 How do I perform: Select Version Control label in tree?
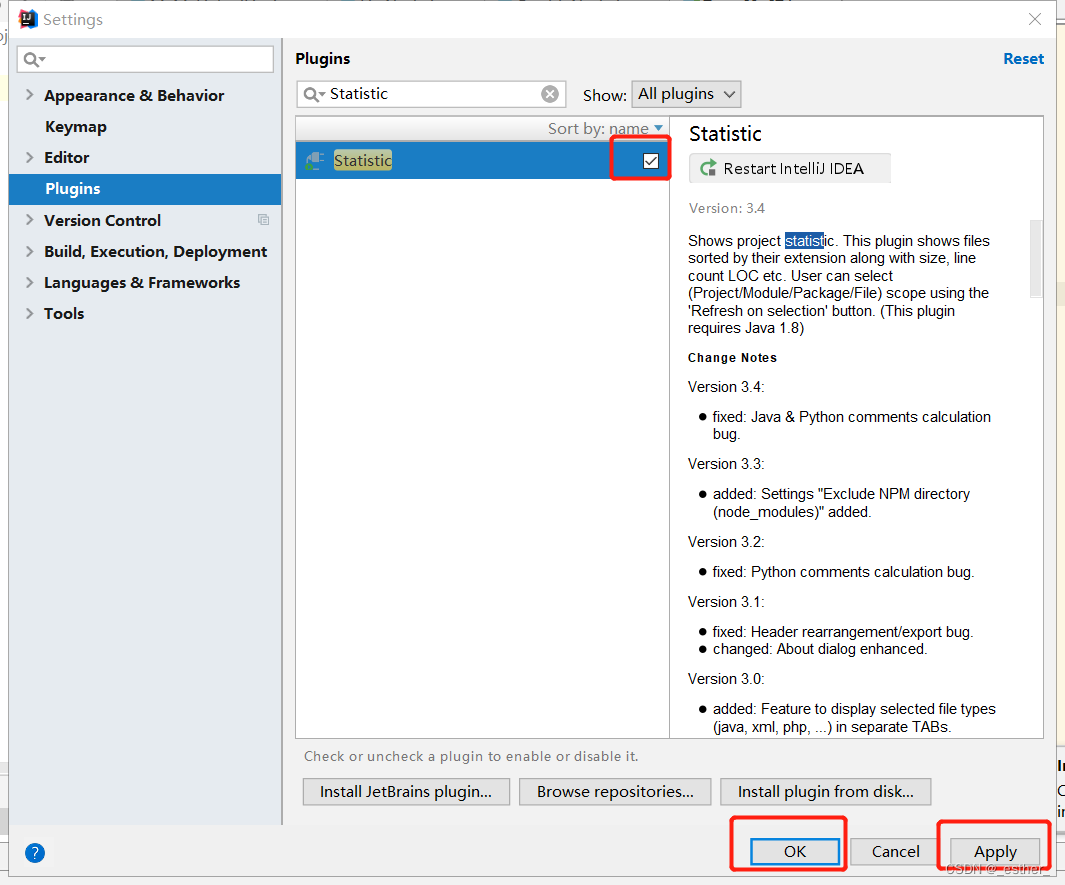pos(103,221)
